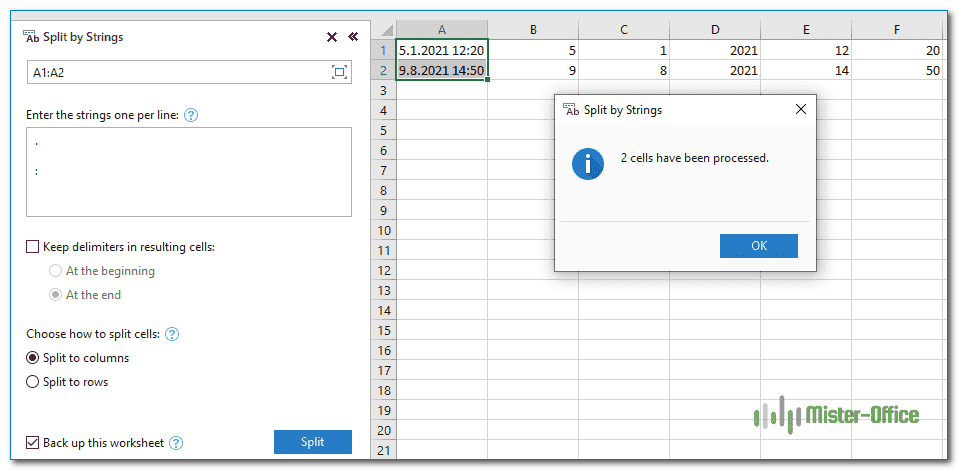Enable Keep delimiters in resulting cells
The width and height of the screenshot is (959, 471).
pos(33,246)
